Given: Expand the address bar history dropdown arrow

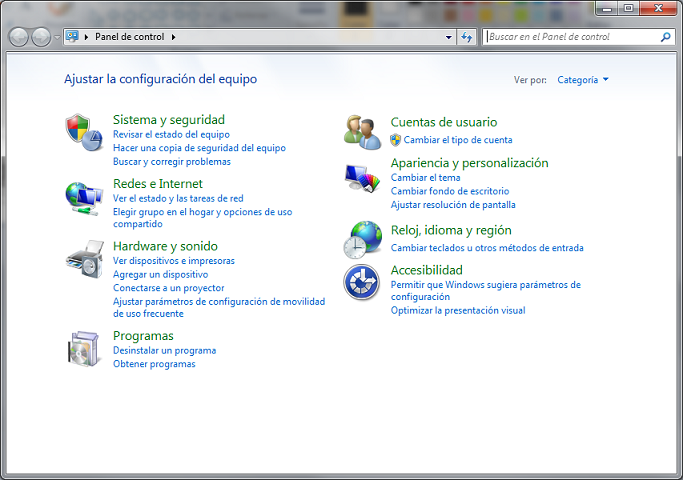Looking at the screenshot, I should (449, 37).
